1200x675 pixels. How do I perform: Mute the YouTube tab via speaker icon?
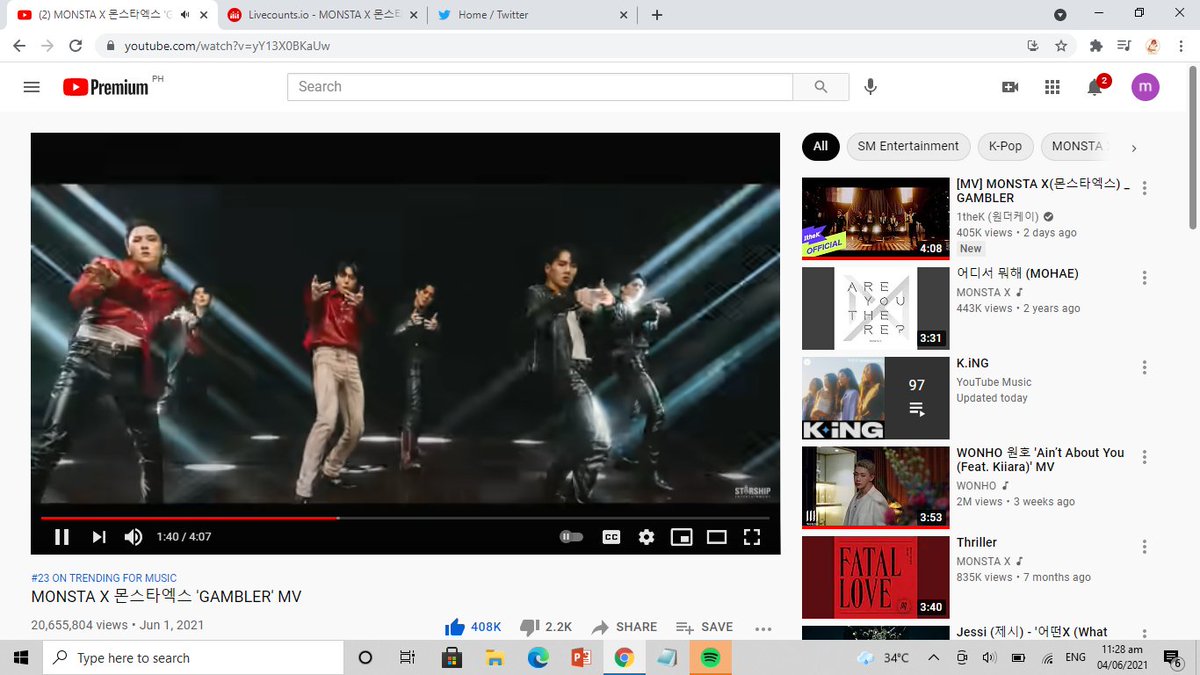(x=185, y=15)
